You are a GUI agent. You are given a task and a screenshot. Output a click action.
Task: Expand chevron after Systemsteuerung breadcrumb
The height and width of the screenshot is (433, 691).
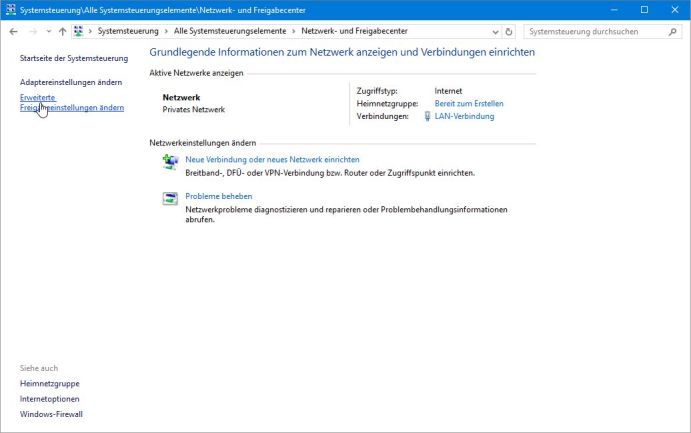point(166,31)
